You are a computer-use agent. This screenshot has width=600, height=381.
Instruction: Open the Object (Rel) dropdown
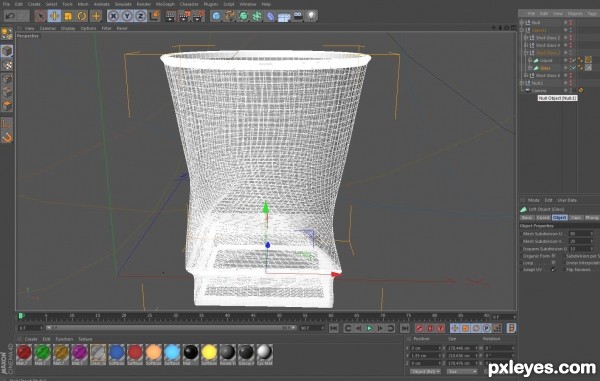pos(425,371)
